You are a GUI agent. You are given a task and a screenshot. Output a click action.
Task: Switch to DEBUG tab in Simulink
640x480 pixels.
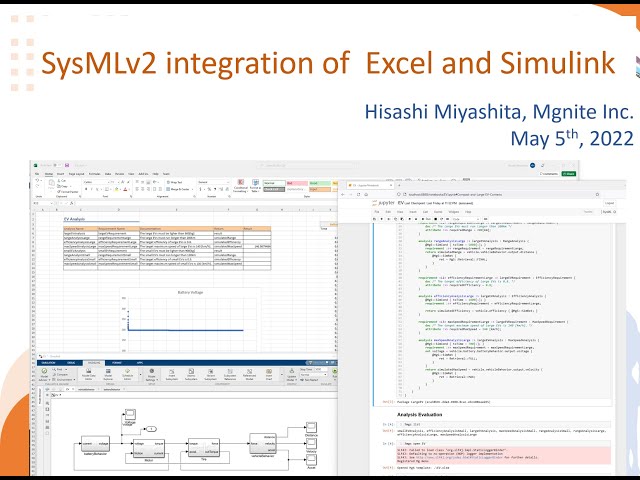(71, 363)
